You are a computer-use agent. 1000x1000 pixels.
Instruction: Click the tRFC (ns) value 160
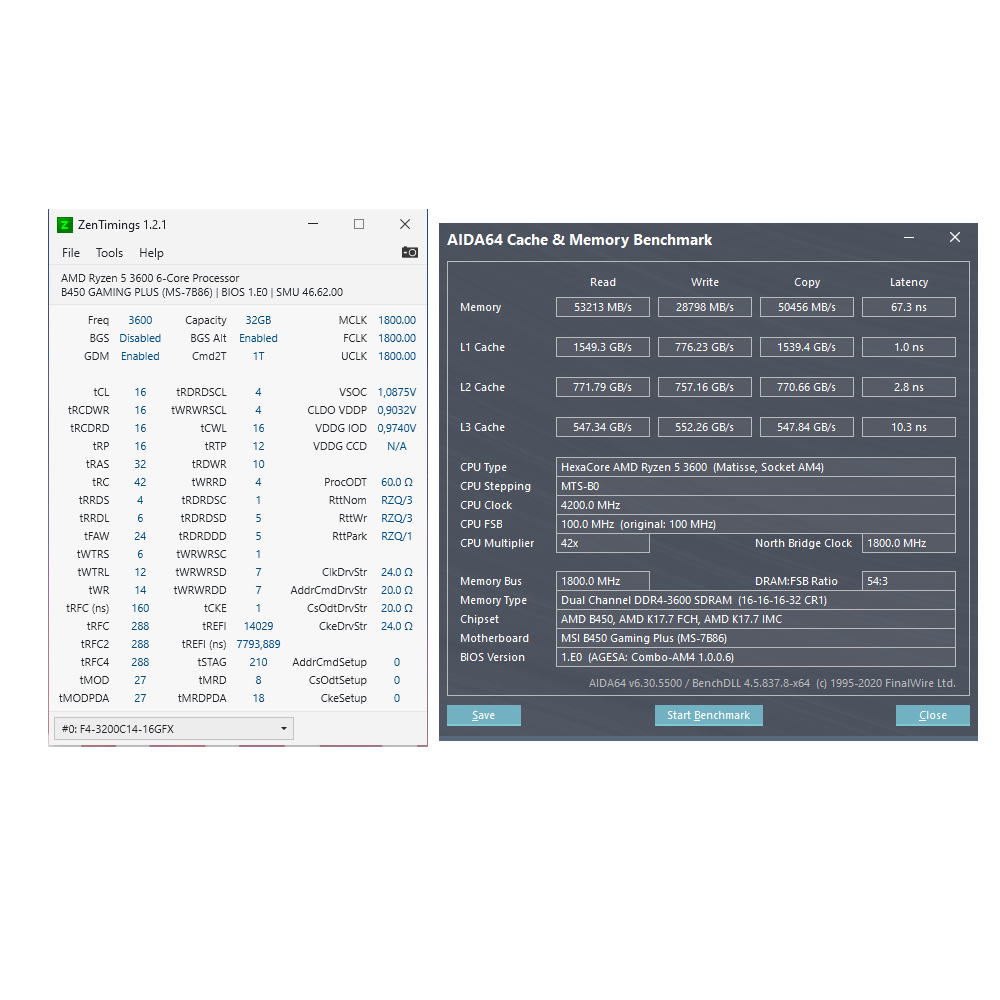[x=140, y=608]
